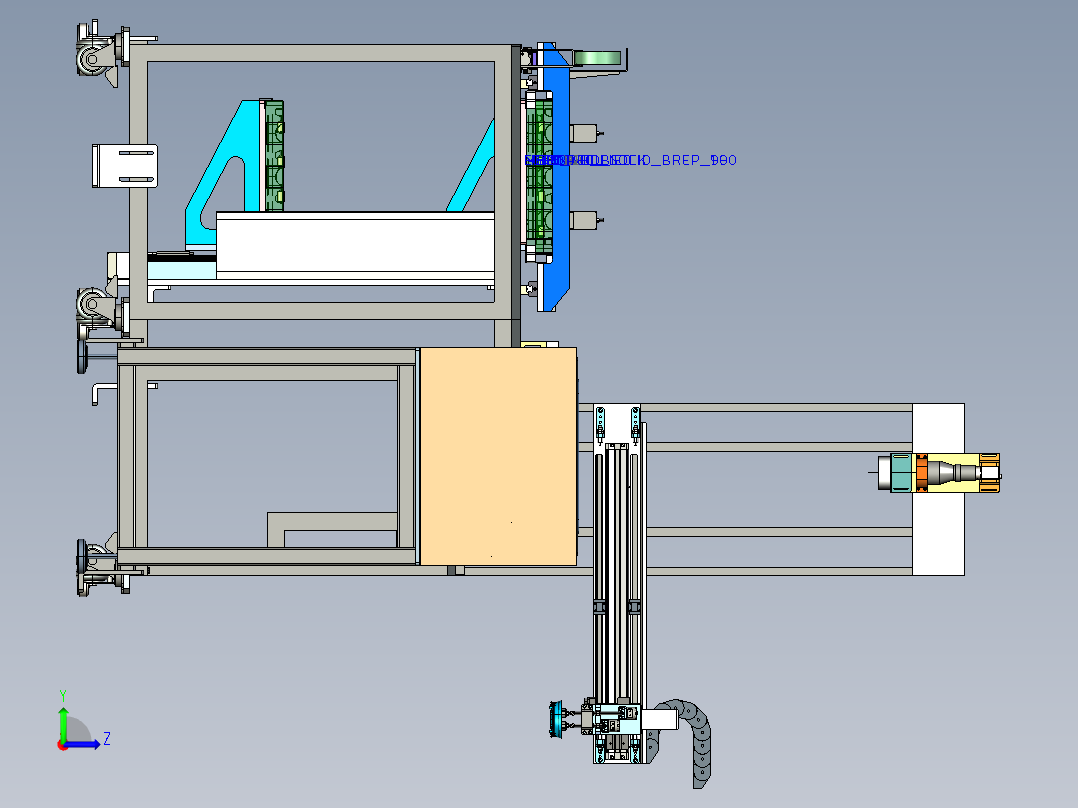Select the peach-colored panel in the assembly
Screen dimensions: 1078x808
coord(498,456)
